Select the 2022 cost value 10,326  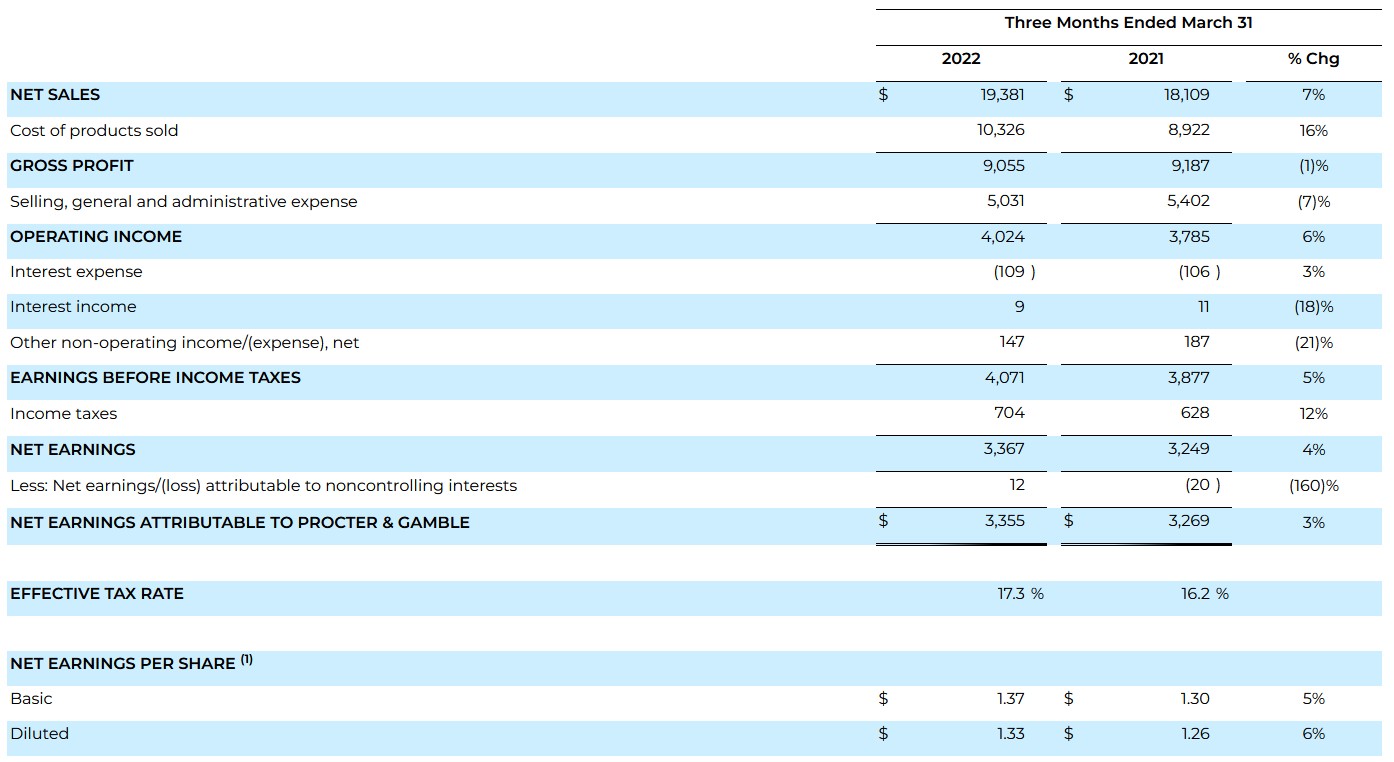tap(1001, 130)
